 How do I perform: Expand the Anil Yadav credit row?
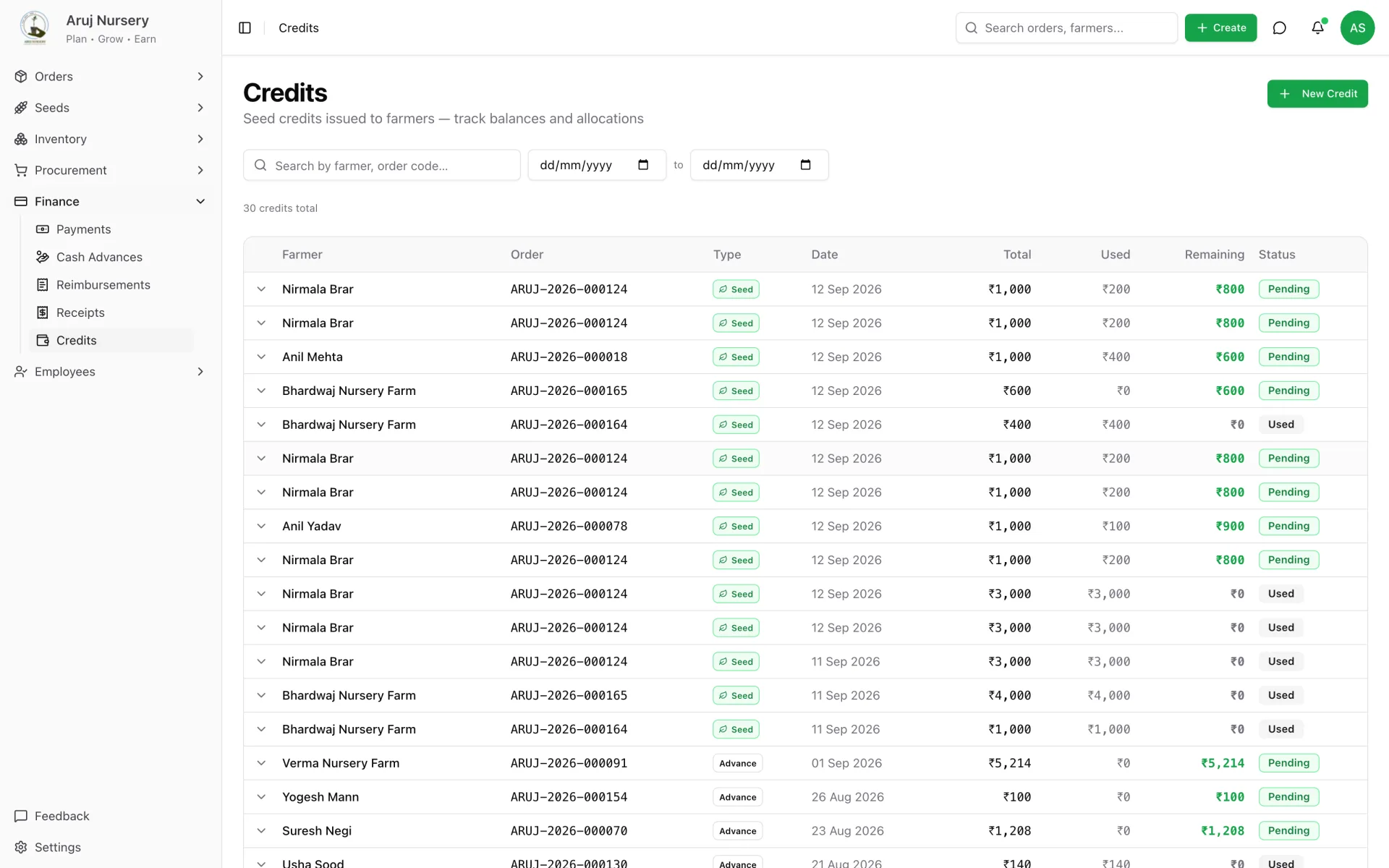click(261, 526)
